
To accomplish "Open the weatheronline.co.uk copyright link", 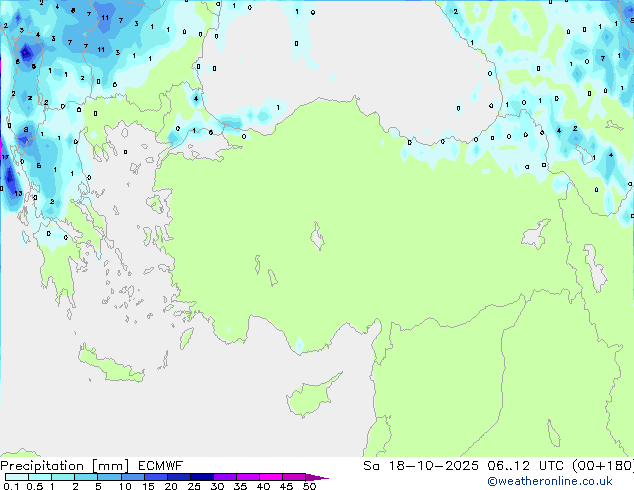I will coord(550,481).
